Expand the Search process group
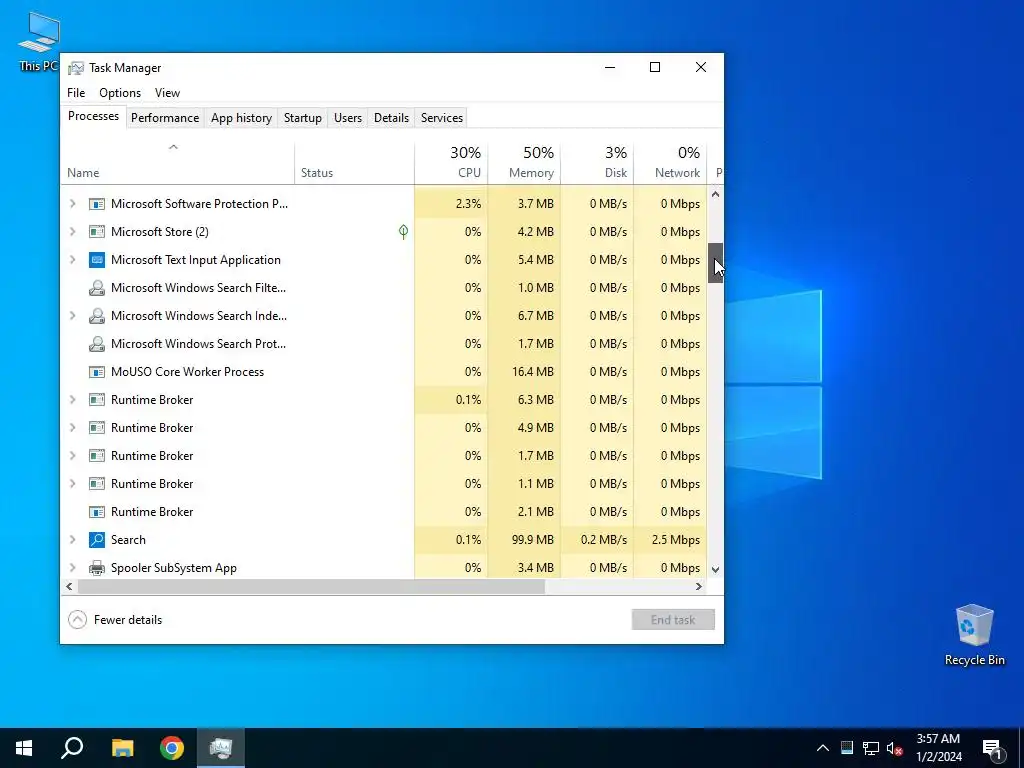The image size is (1024, 768). pos(72,540)
